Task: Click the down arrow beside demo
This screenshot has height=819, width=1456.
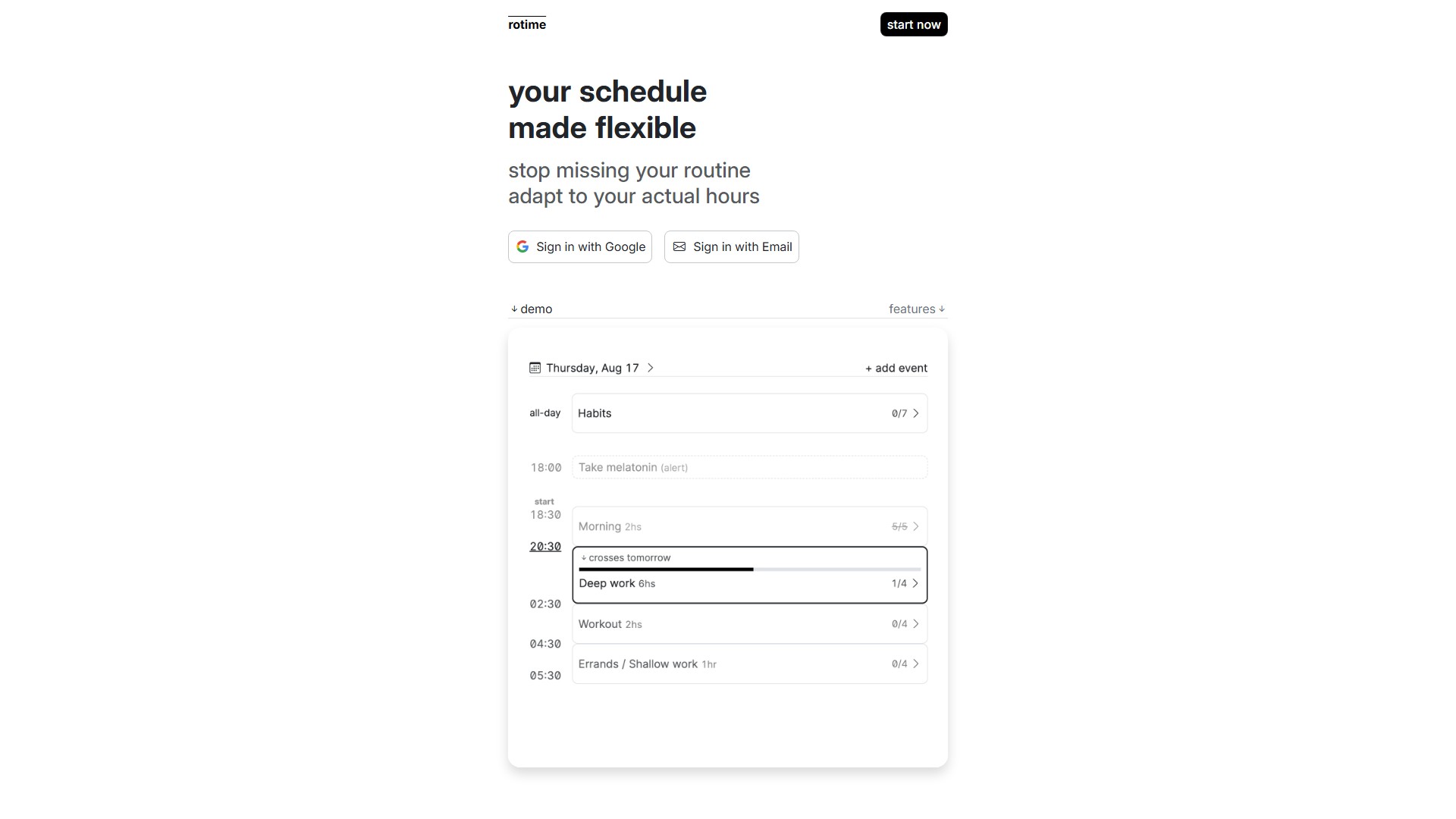Action: coord(514,309)
